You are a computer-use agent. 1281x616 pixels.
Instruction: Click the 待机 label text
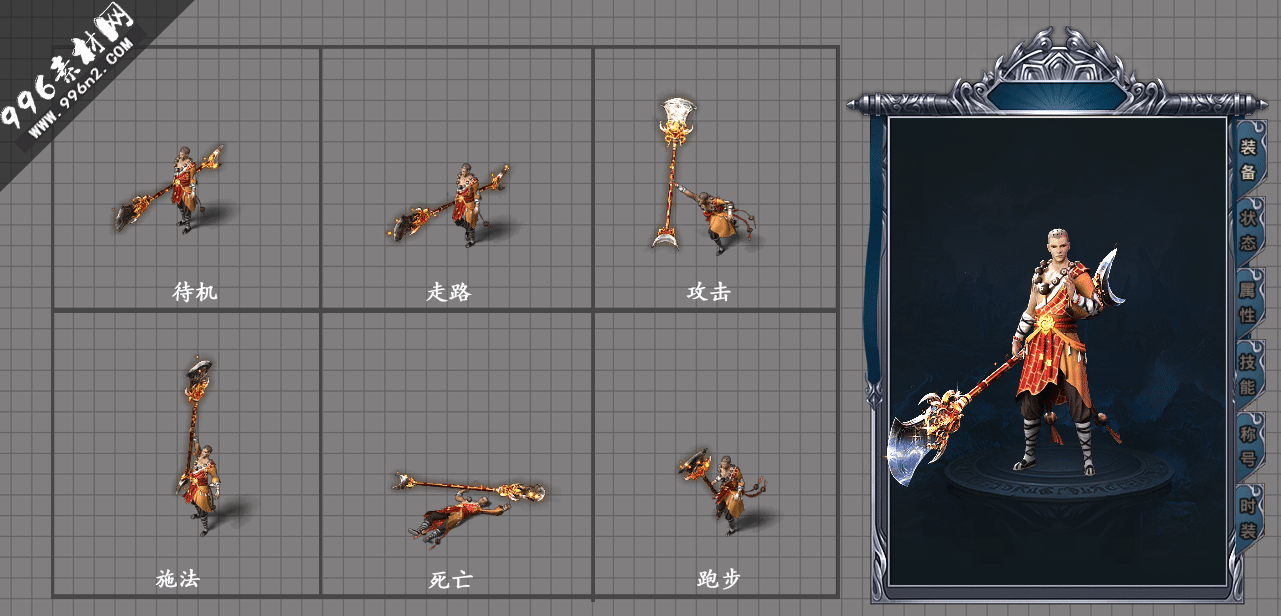(194, 292)
